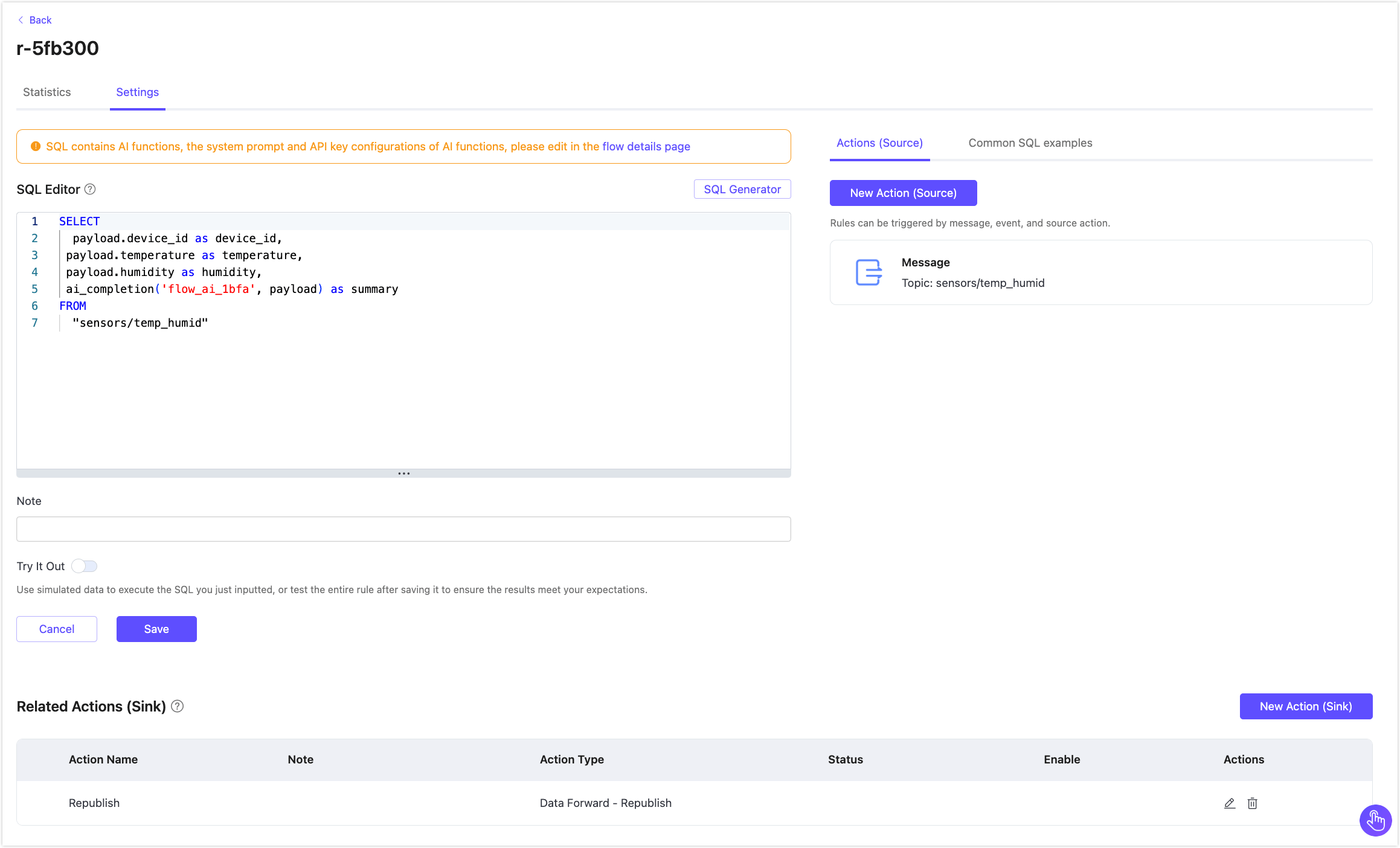This screenshot has height=848, width=1400.
Task: Click the purple floating hand button
Action: (1376, 820)
